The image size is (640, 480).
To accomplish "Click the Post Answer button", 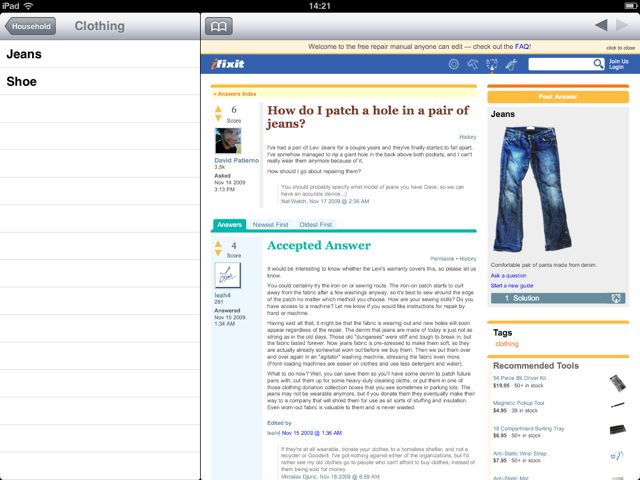I will [x=558, y=97].
